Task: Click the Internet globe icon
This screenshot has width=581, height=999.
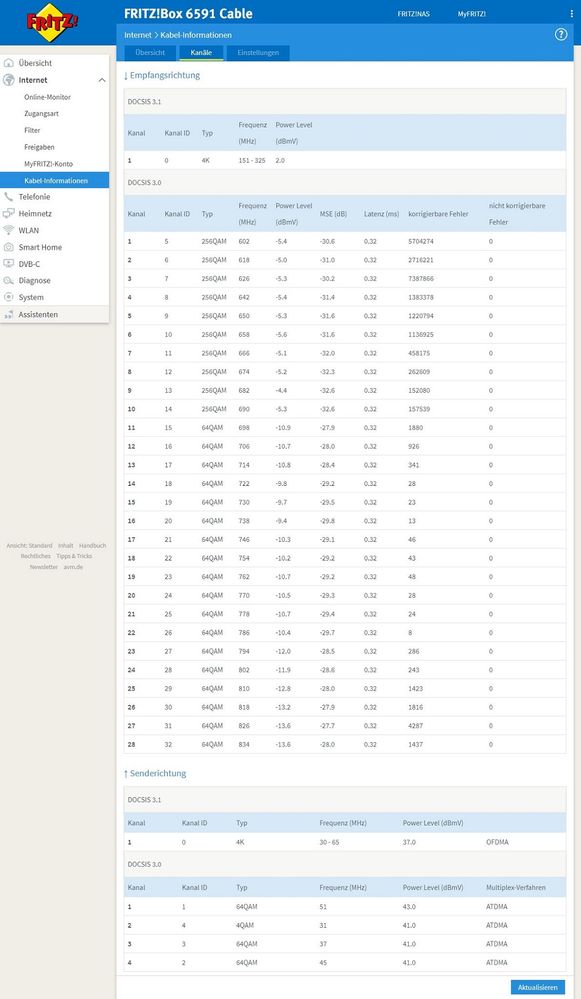Action: pyautogui.click(x=9, y=80)
